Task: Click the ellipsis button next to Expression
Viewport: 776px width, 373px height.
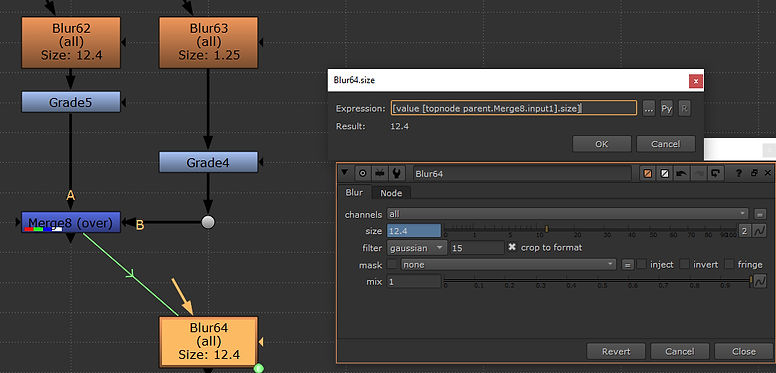Action: 649,108
